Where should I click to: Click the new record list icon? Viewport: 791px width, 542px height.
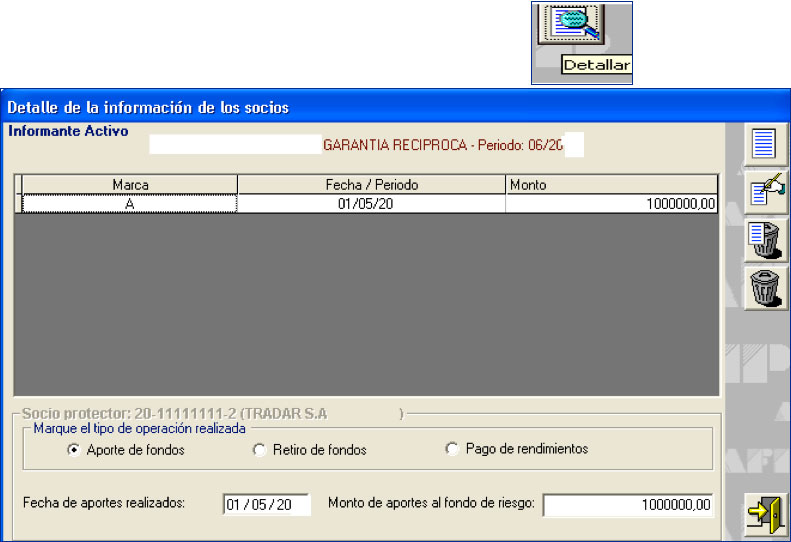click(764, 144)
